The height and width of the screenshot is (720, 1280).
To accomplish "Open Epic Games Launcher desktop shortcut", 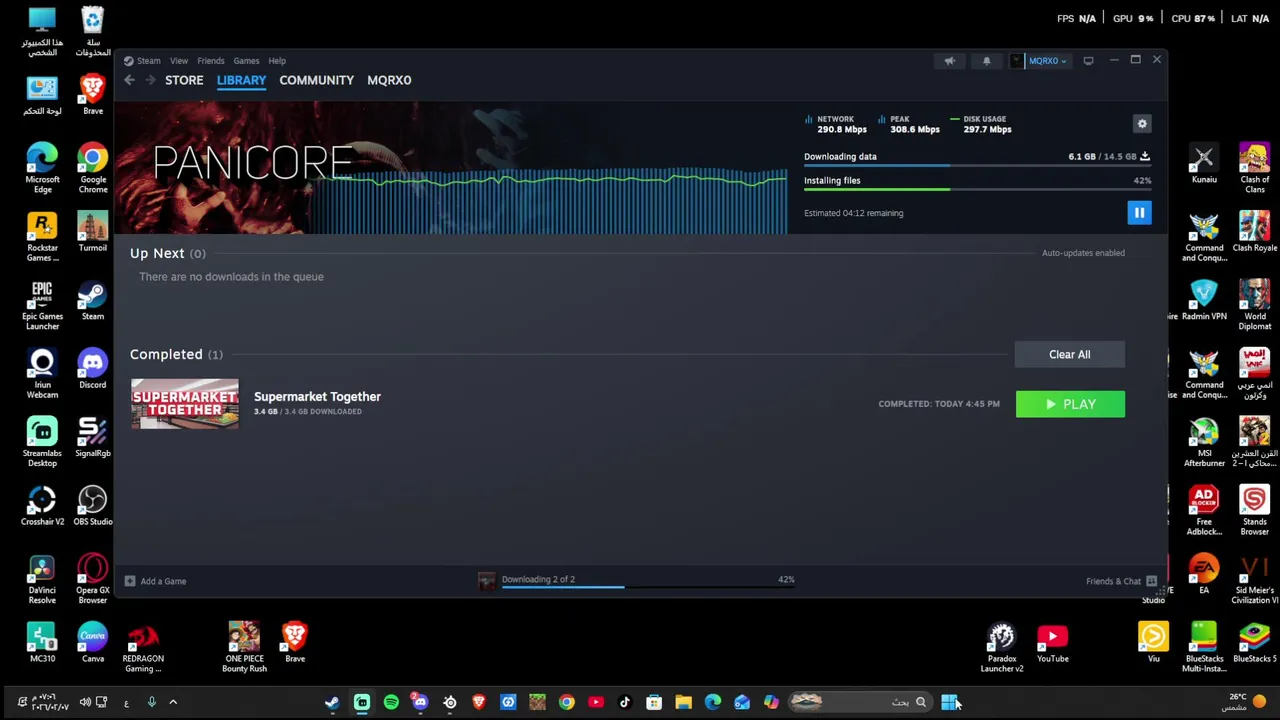I will 42,305.
